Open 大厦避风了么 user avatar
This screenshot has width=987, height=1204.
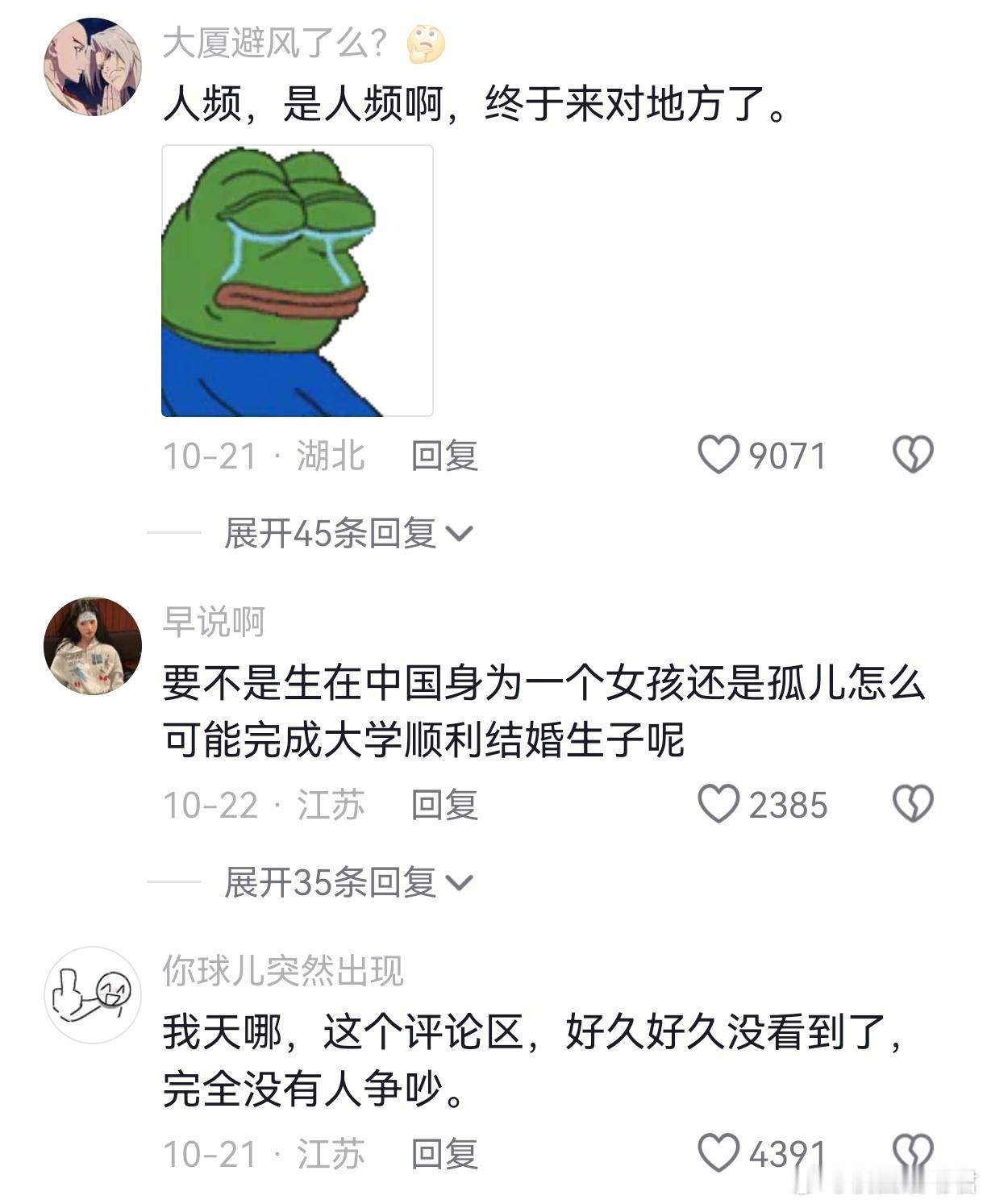[x=92, y=66]
